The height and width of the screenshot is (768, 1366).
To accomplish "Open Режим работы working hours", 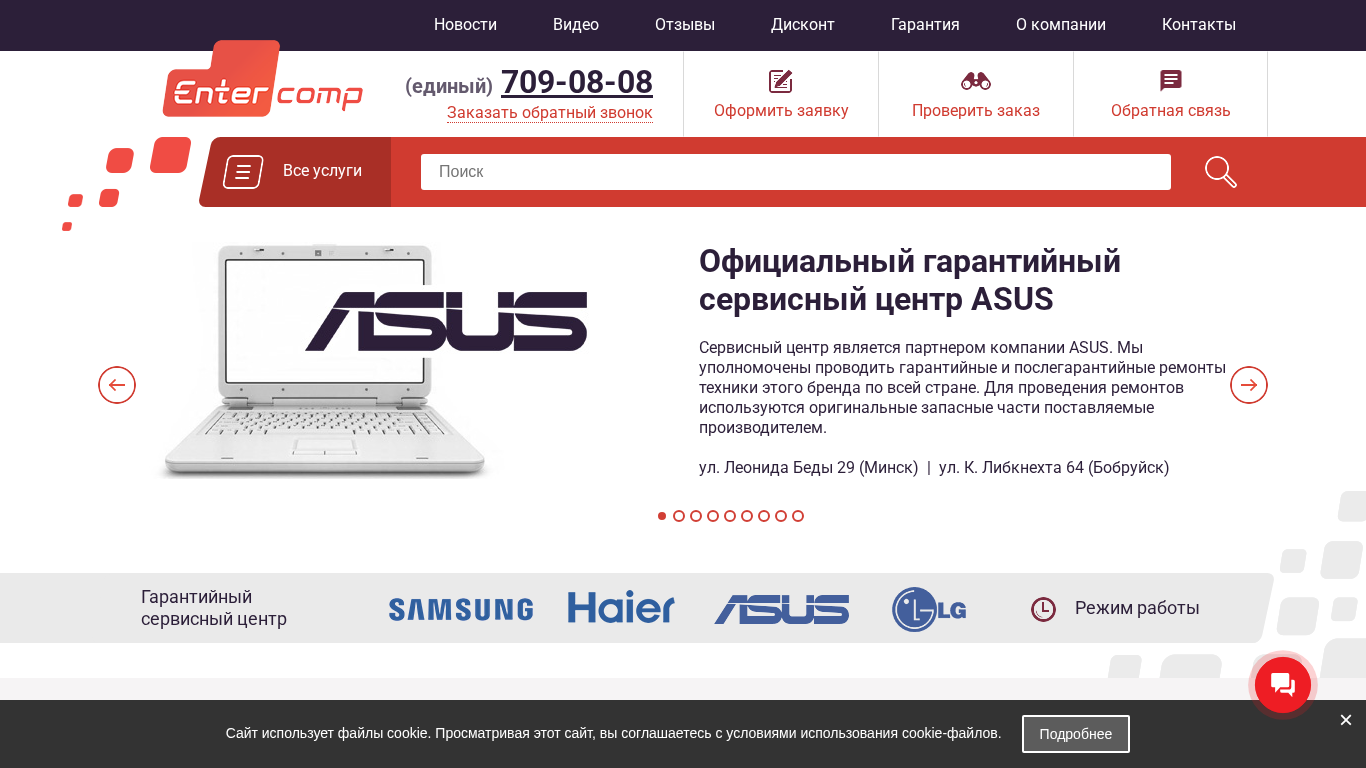I will (x=1115, y=608).
